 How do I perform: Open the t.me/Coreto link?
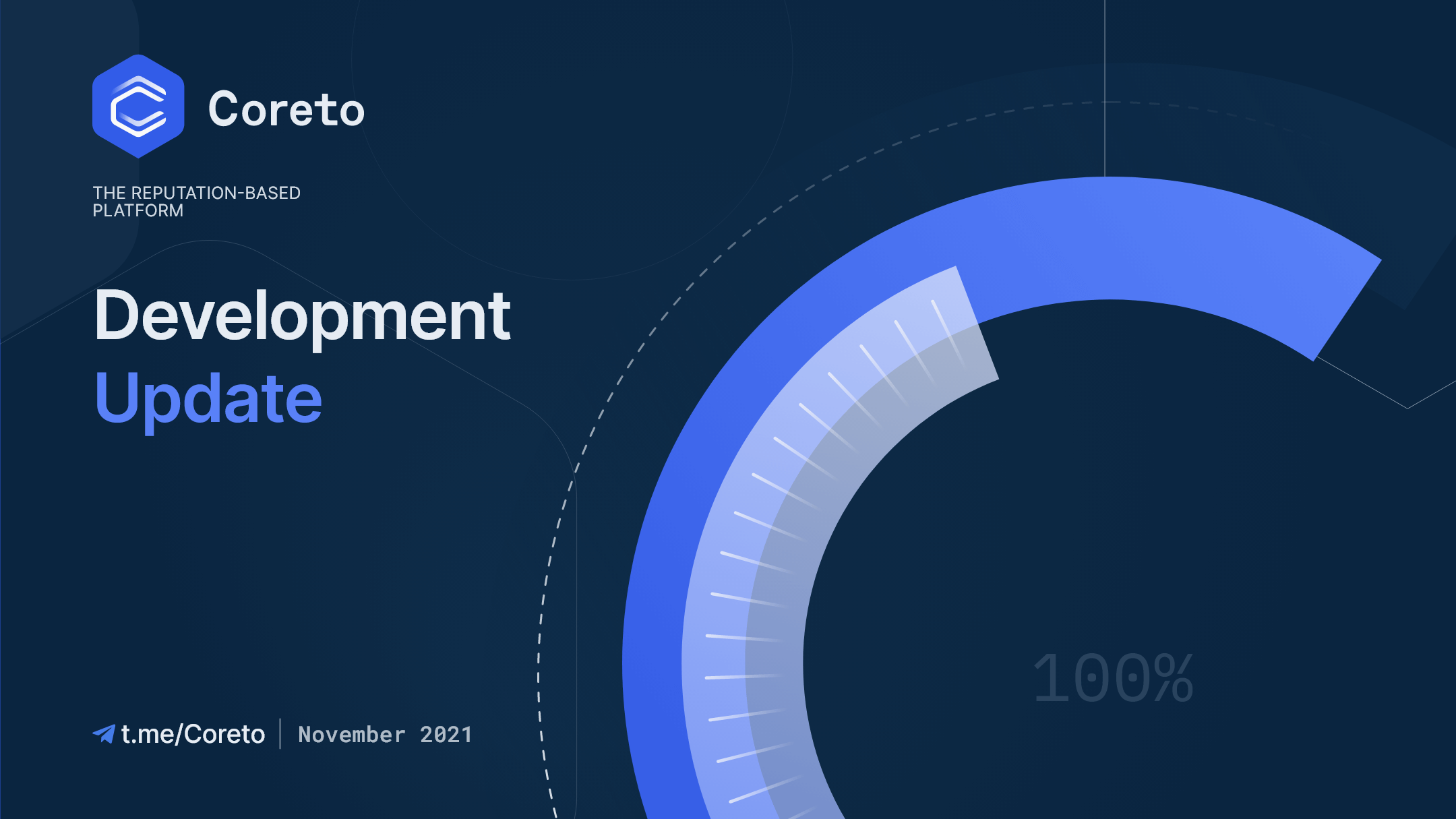(x=193, y=734)
